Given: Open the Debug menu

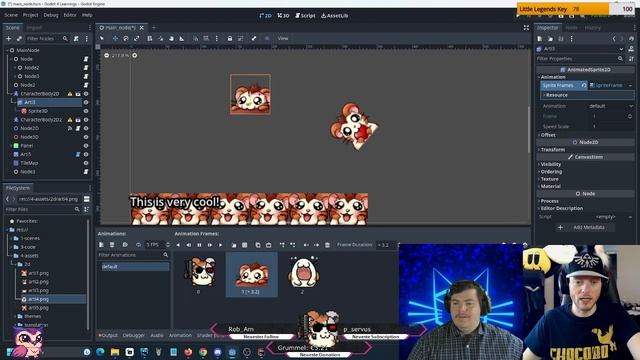Looking at the screenshot, I should click(x=51, y=15).
